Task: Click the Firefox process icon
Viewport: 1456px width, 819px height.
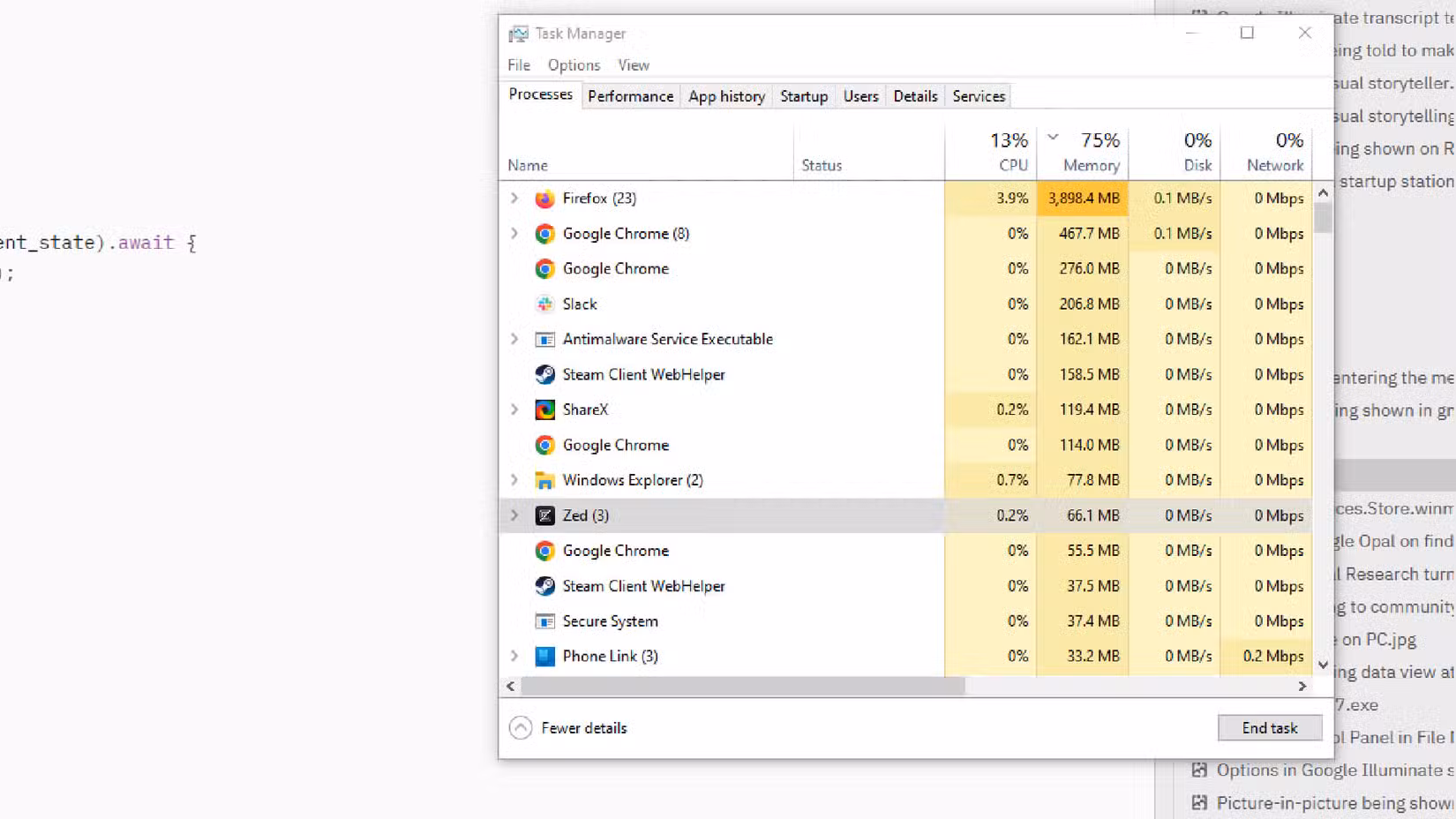Action: click(x=544, y=199)
